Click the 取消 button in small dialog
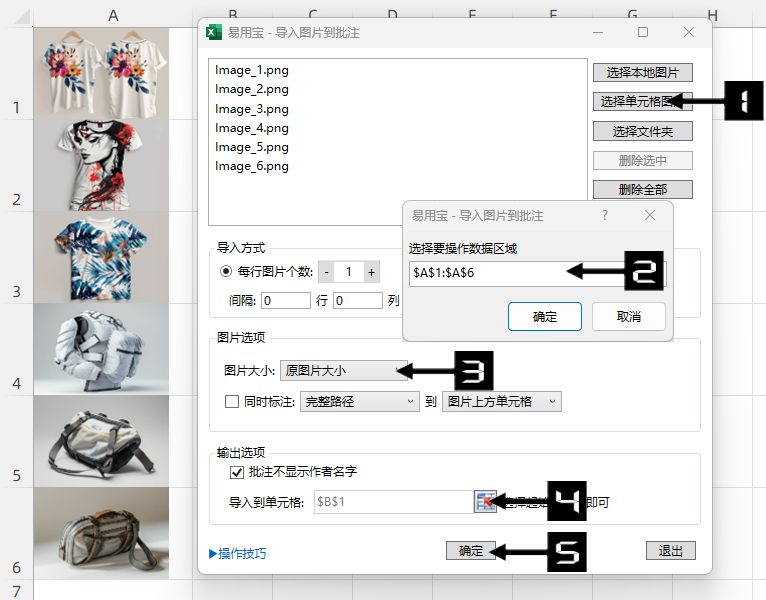Viewport: 766px width, 600px height. click(x=628, y=317)
